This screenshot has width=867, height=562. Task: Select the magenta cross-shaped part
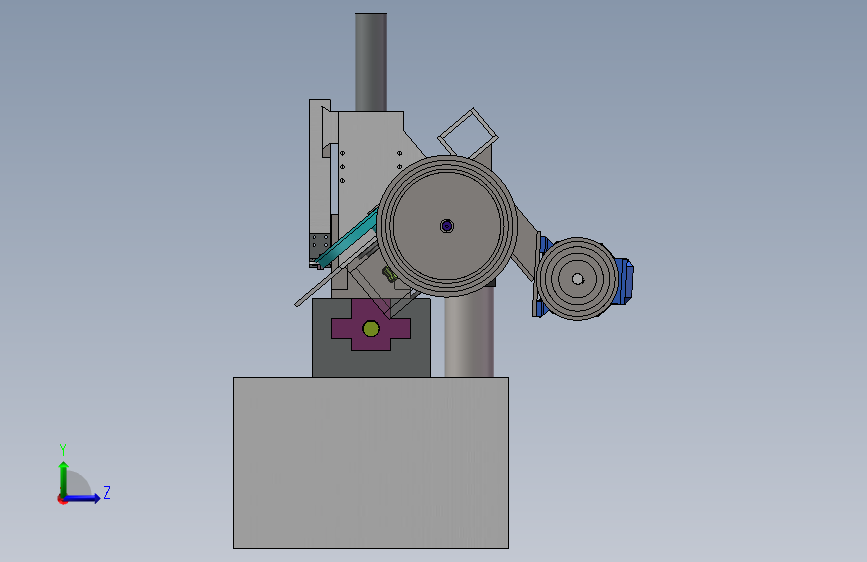coord(370,325)
